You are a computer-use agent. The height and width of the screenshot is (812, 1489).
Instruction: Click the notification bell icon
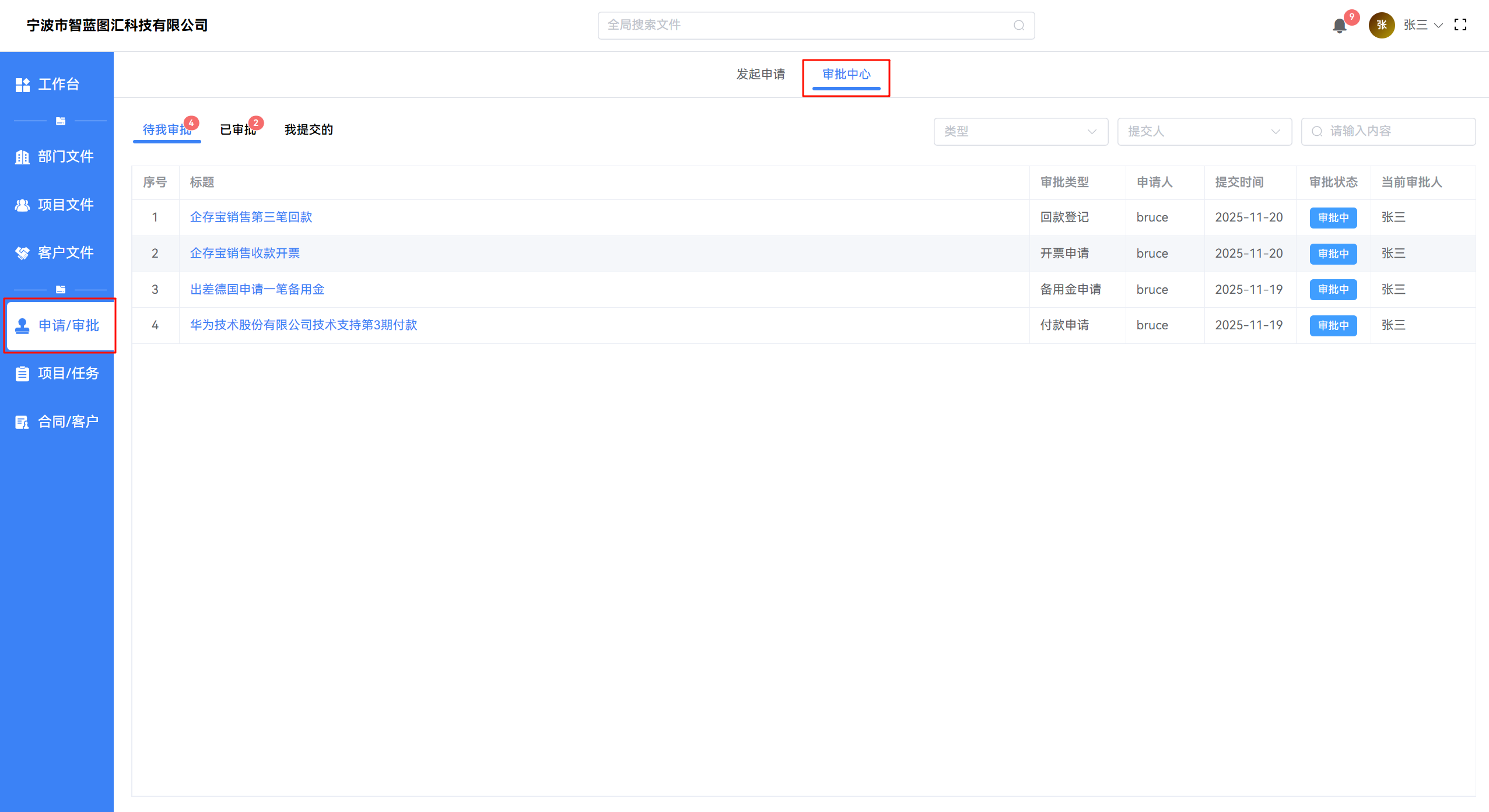pyautogui.click(x=1339, y=26)
